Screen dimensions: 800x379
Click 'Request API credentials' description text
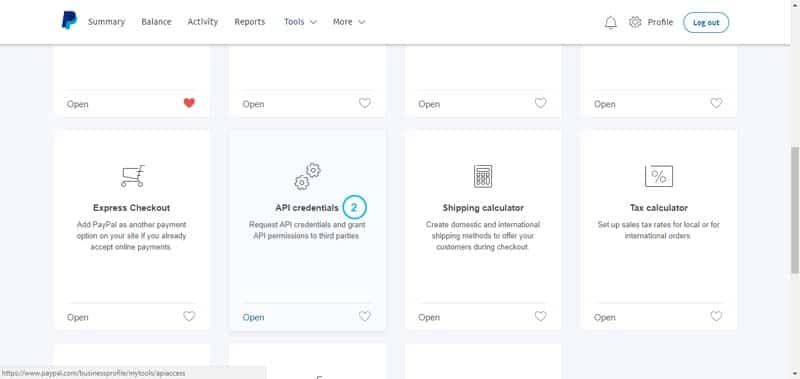307,230
